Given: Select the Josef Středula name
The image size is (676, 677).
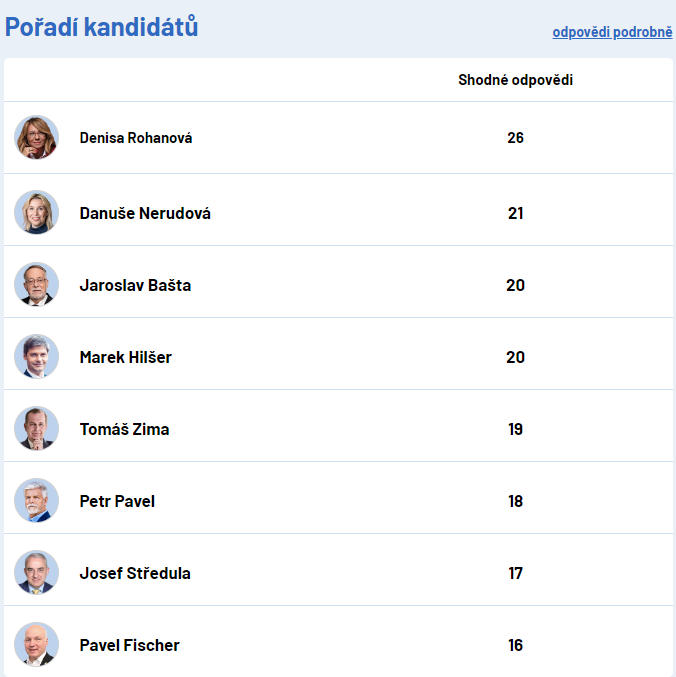Looking at the screenshot, I should (135, 573).
